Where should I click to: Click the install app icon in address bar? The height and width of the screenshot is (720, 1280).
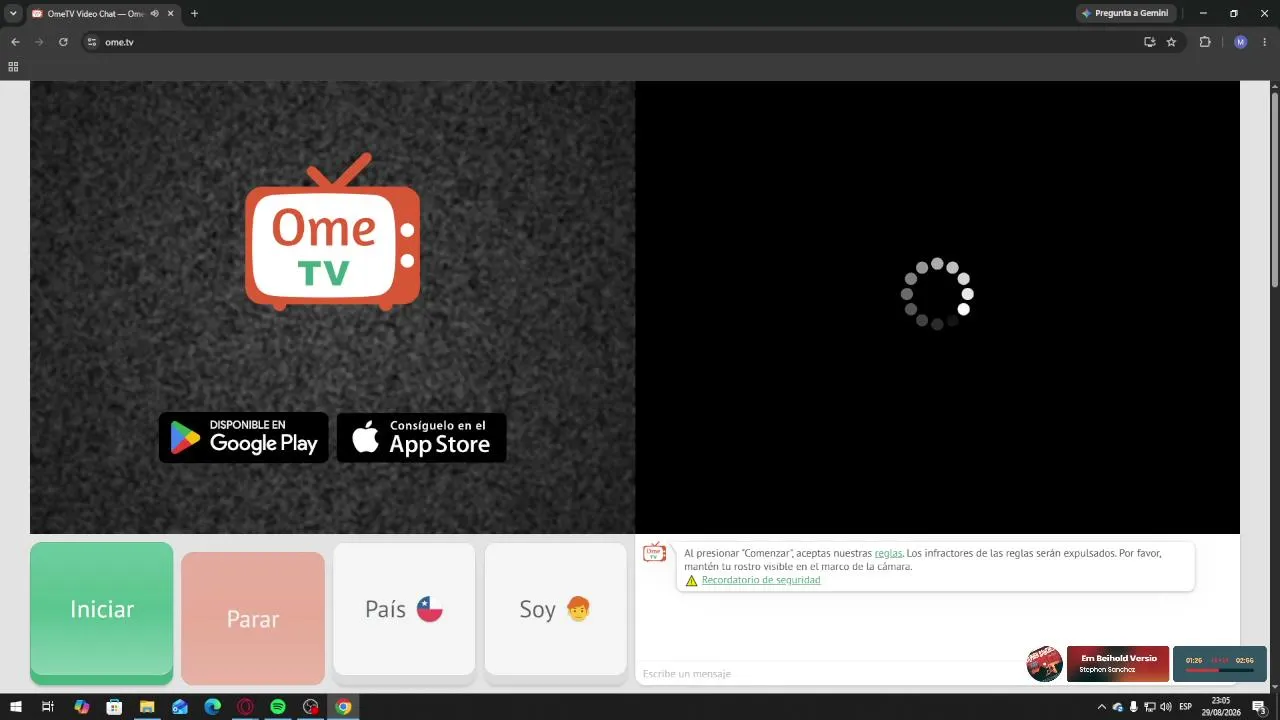point(1149,42)
